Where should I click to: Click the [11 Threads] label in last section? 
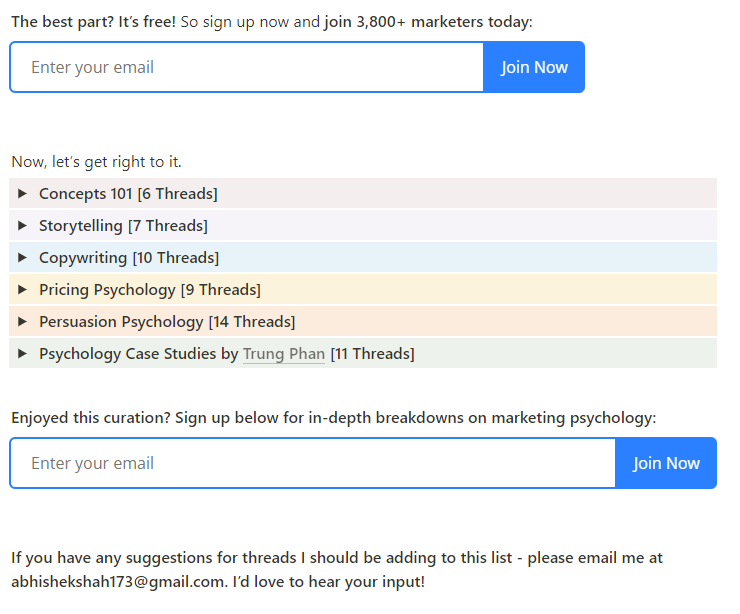click(x=372, y=354)
